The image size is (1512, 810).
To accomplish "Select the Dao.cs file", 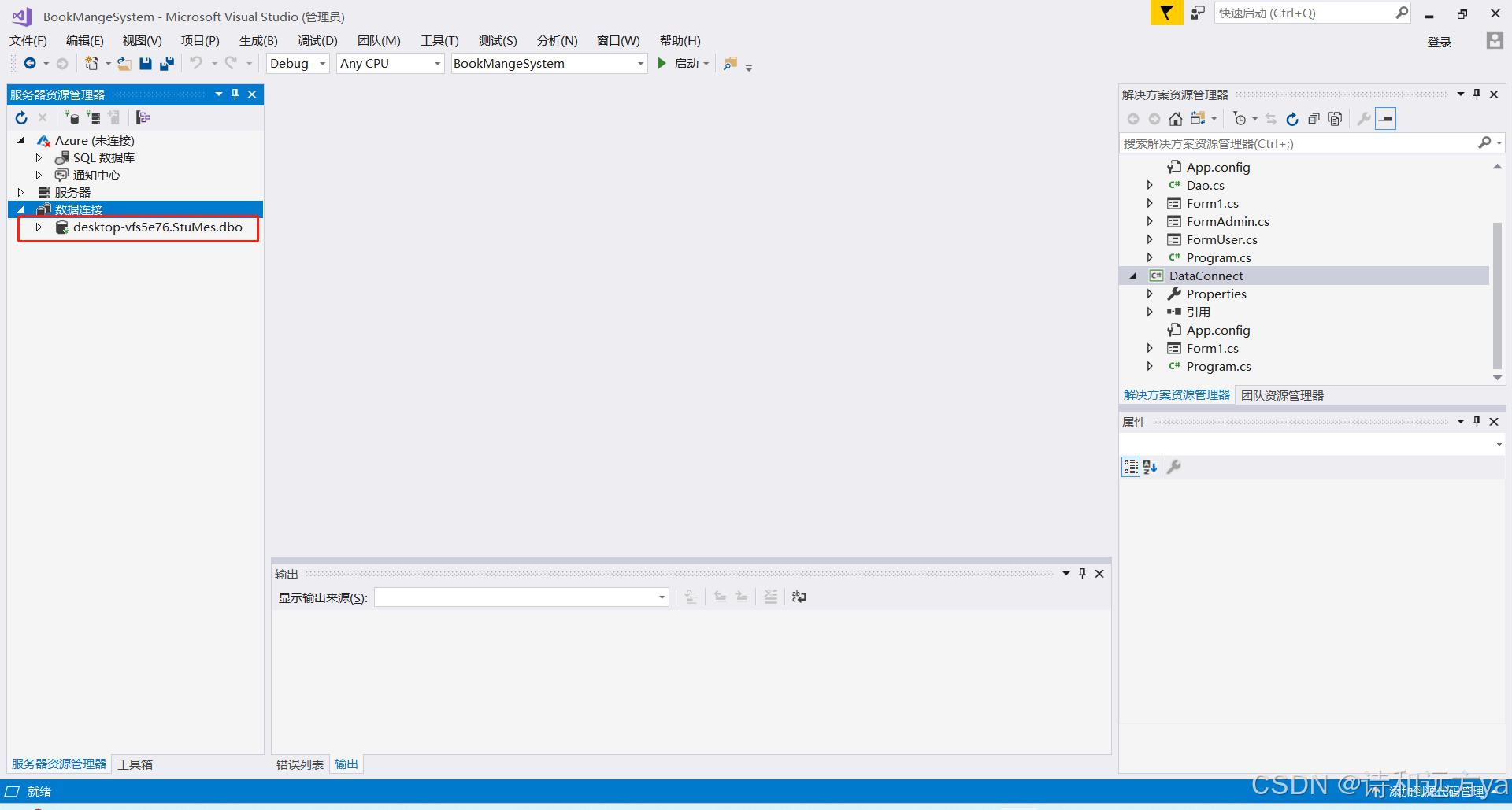I will [1206, 186].
